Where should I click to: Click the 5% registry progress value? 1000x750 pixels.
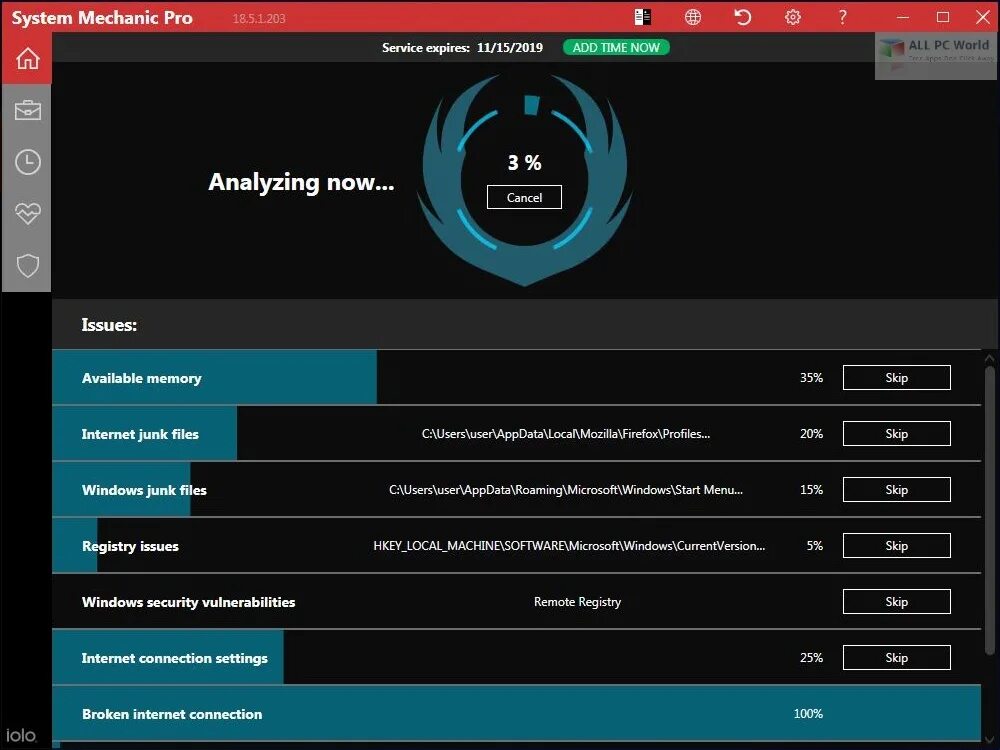point(814,546)
